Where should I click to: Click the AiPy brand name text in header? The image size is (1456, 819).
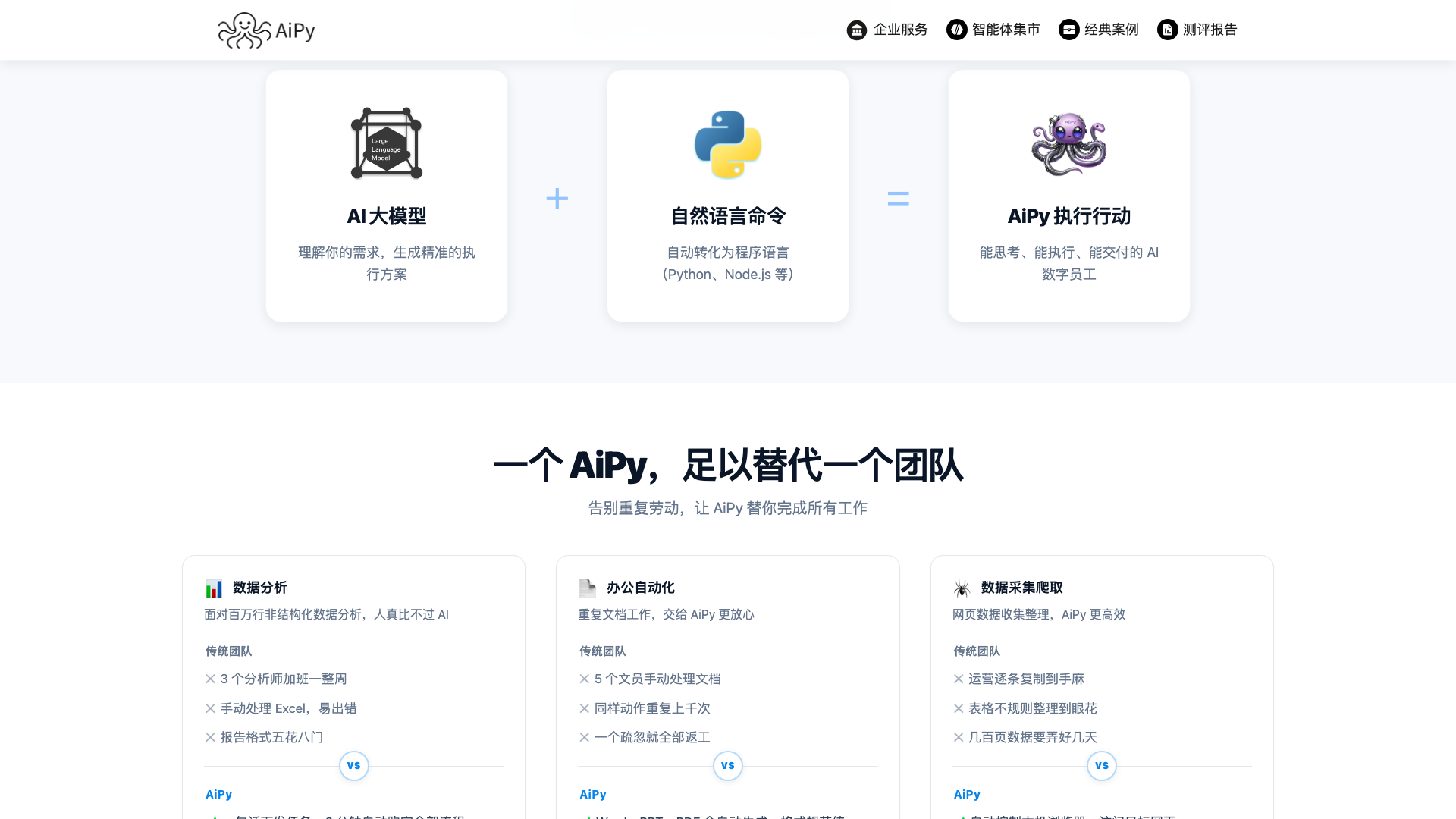click(x=295, y=30)
